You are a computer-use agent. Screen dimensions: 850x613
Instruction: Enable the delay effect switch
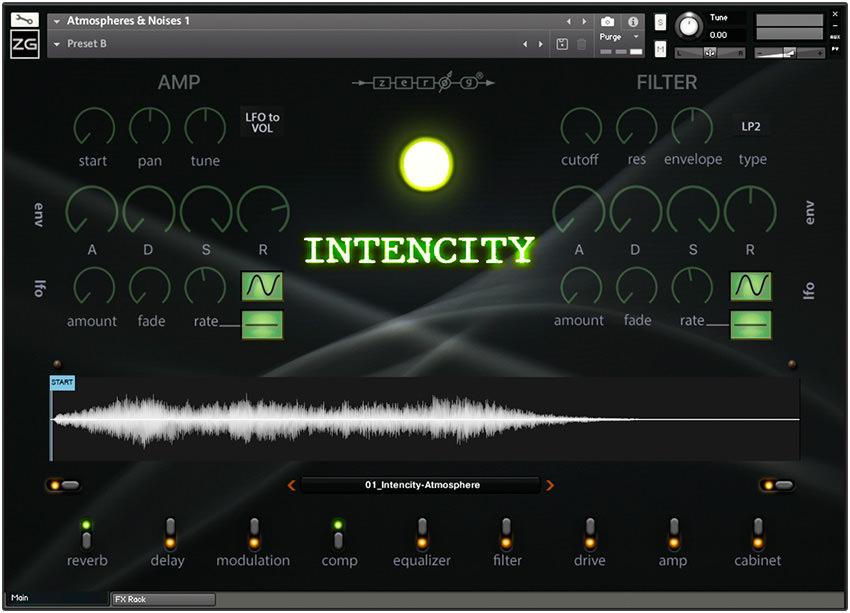(x=171, y=533)
